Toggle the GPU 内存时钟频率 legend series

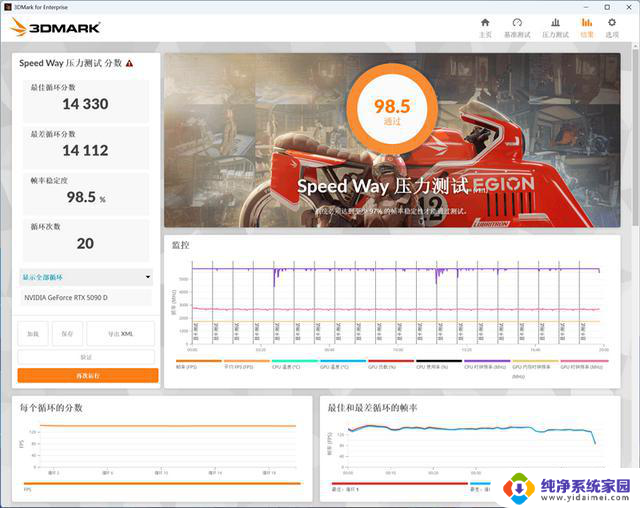point(535,369)
